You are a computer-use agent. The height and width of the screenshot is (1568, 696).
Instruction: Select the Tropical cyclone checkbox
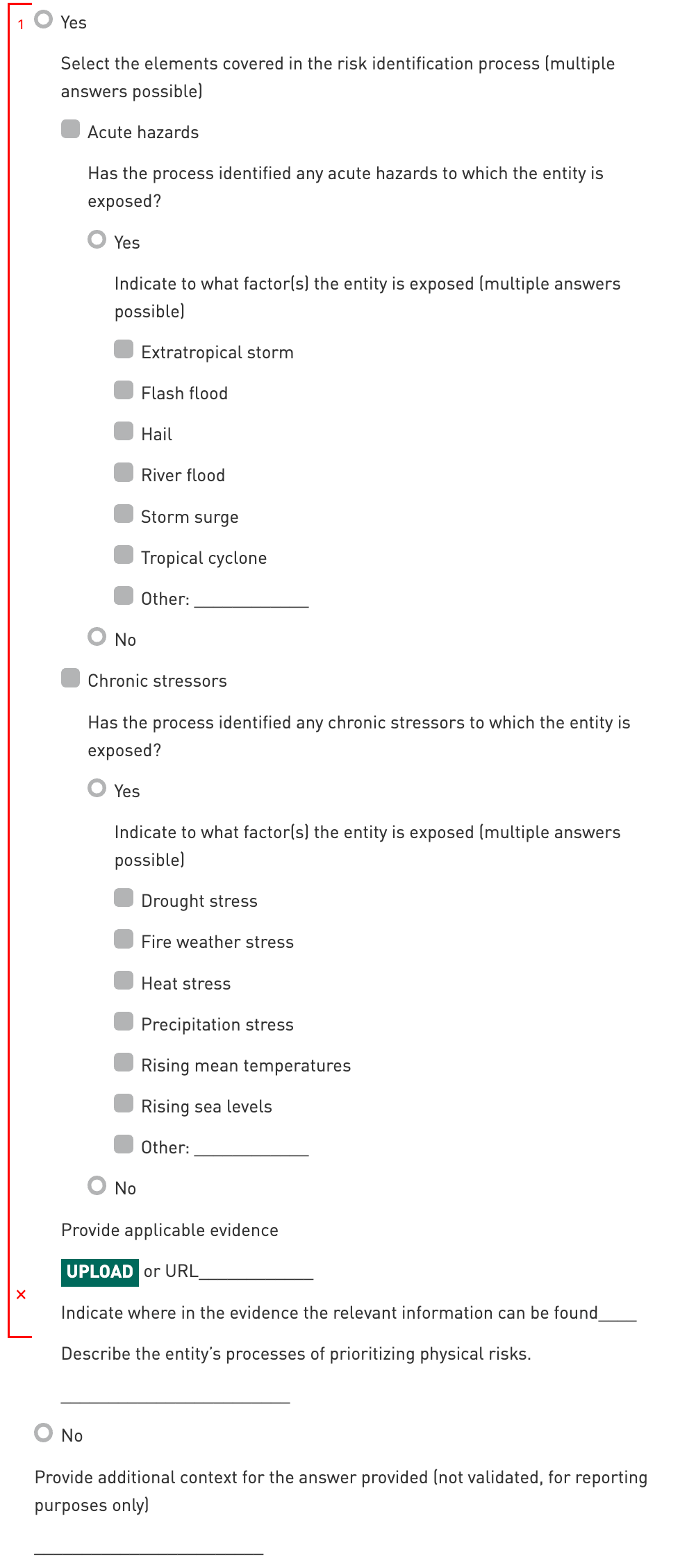point(124,555)
